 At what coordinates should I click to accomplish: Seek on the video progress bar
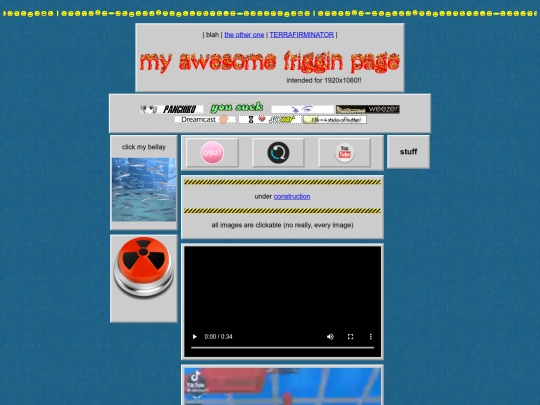point(282,348)
